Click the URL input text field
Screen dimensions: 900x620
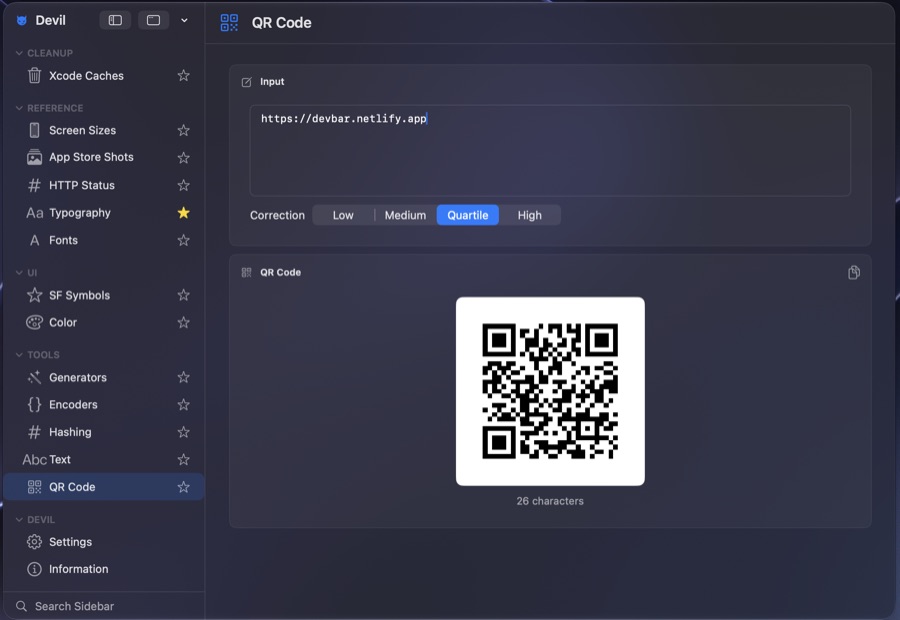point(550,150)
